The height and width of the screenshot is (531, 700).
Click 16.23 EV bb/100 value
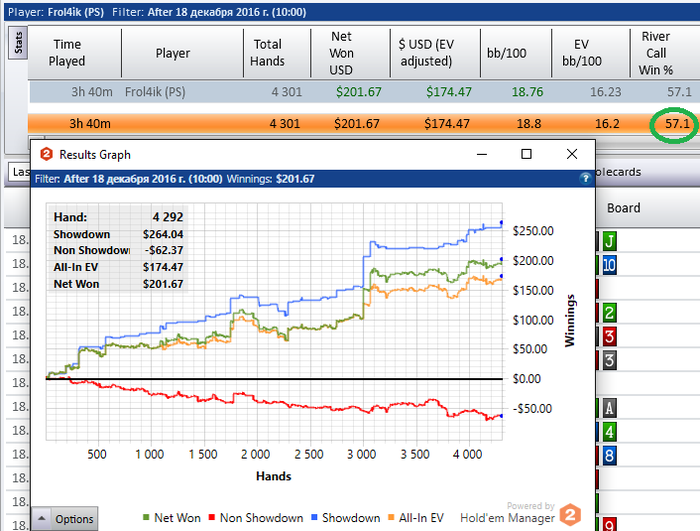click(x=605, y=92)
